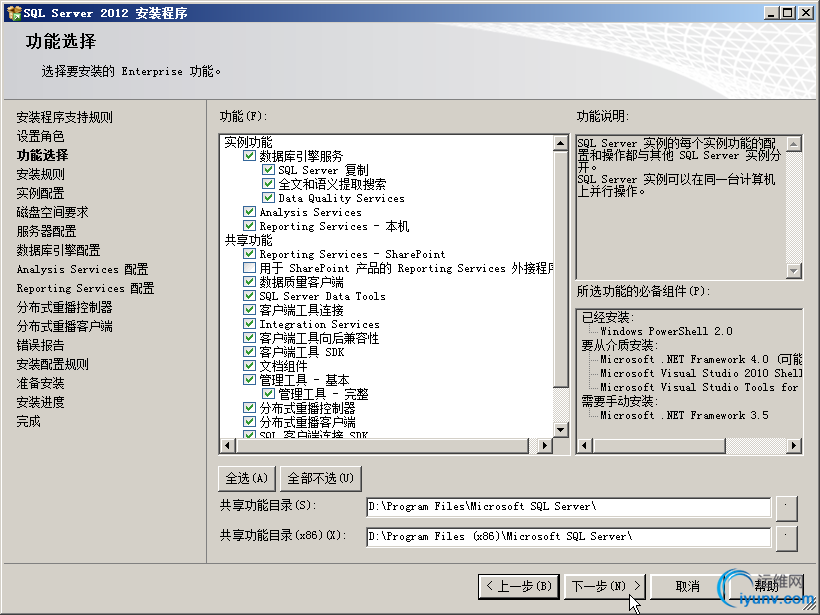
Task: Toggle 数据质量客户端 checkbox
Action: pyautogui.click(x=249, y=282)
